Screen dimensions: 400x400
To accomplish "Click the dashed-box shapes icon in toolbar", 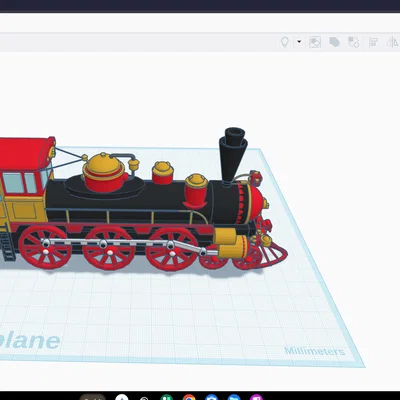I will pos(315,42).
